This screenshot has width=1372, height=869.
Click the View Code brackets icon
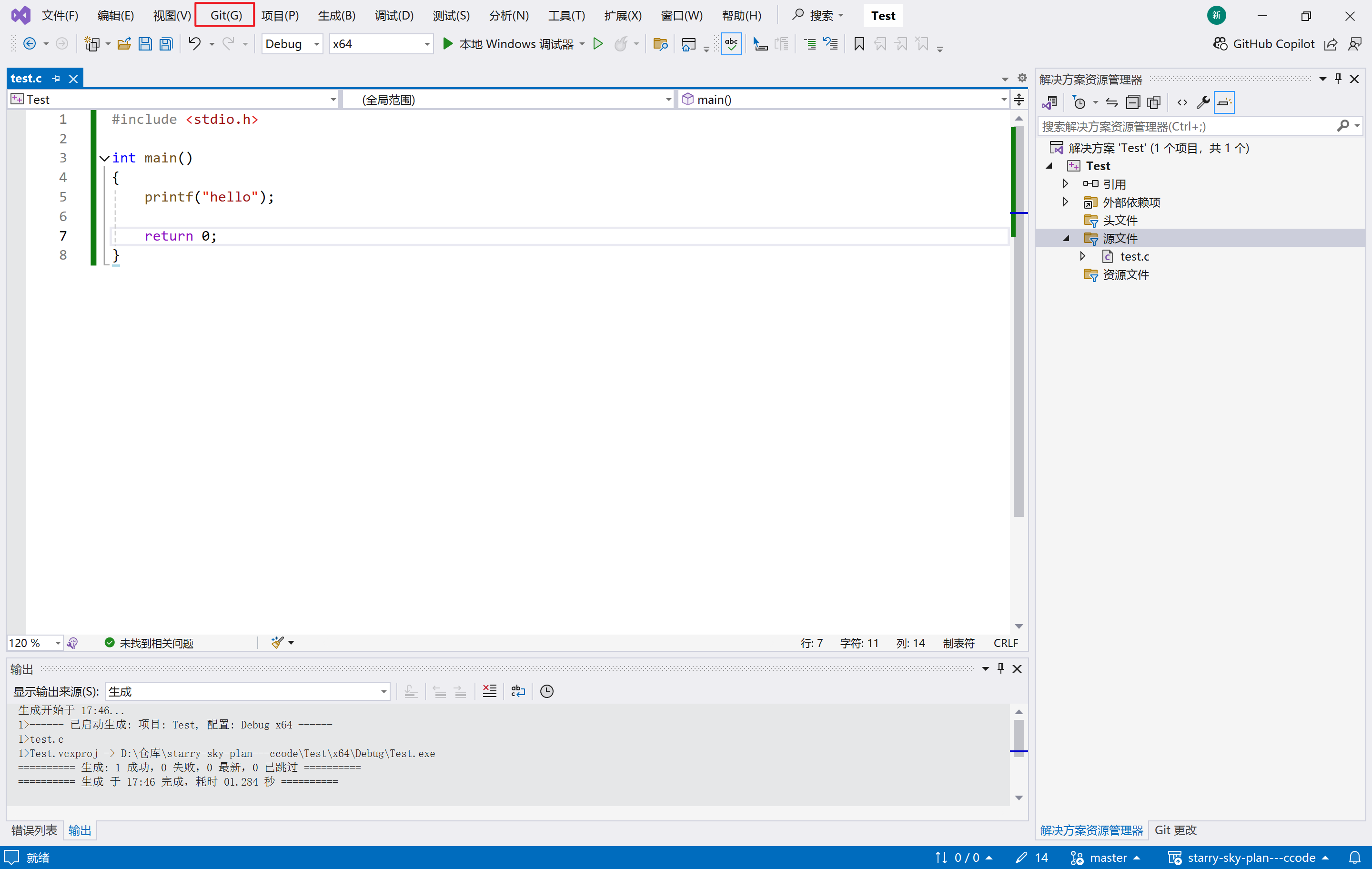(x=1182, y=102)
